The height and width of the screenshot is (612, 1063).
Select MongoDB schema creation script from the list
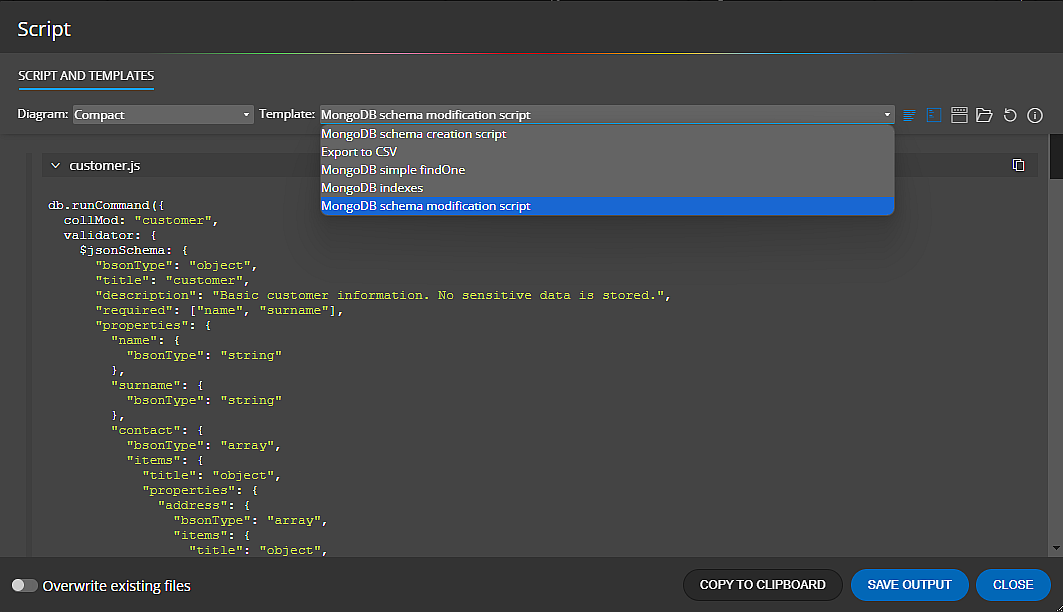(x=412, y=133)
